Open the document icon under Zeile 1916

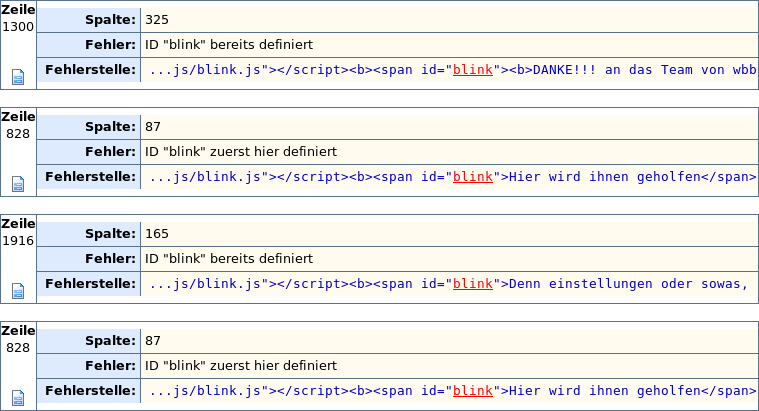click(18, 291)
